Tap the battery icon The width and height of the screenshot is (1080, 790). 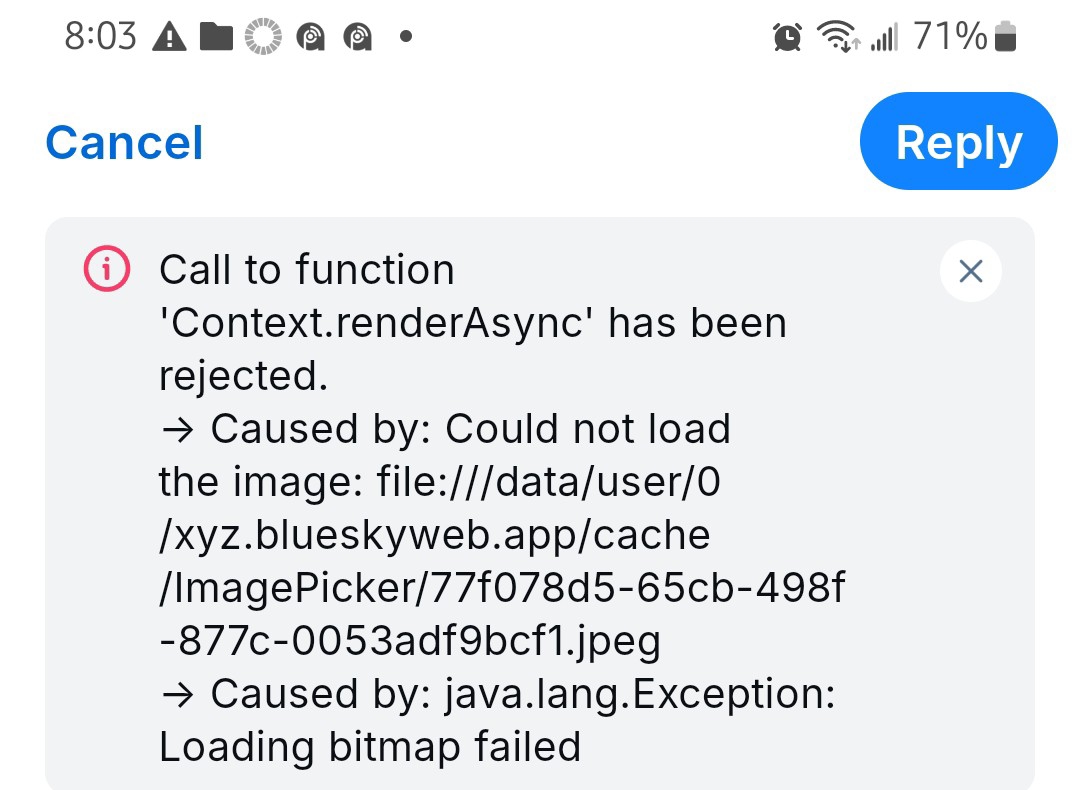pyautogui.click(x=1006, y=38)
